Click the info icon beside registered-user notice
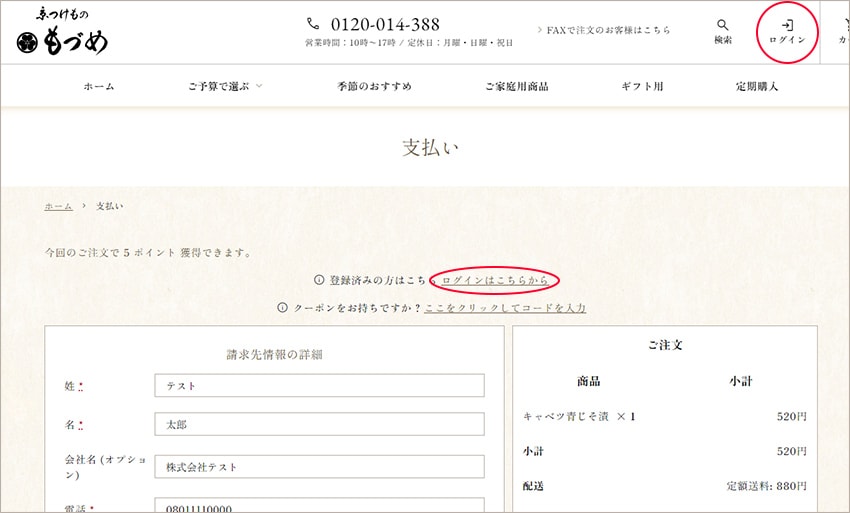This screenshot has height=513, width=850. point(319,280)
